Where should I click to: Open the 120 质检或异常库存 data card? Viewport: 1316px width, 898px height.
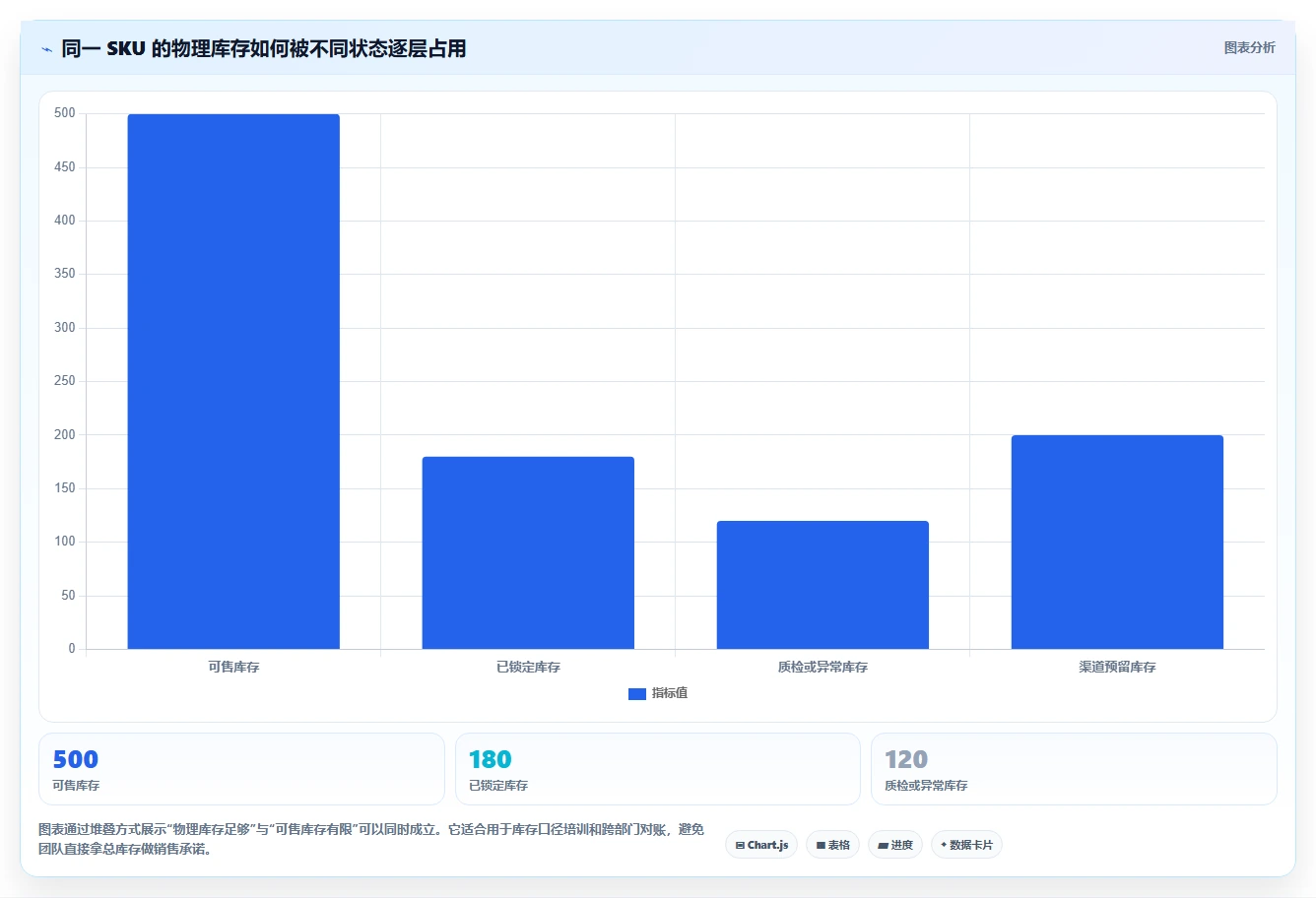(x=1074, y=769)
